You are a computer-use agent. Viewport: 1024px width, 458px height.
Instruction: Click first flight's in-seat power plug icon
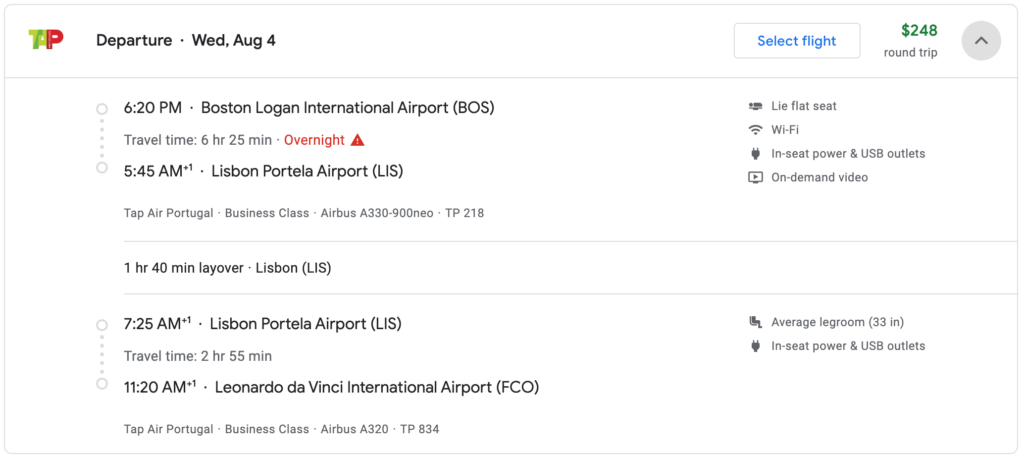(756, 154)
